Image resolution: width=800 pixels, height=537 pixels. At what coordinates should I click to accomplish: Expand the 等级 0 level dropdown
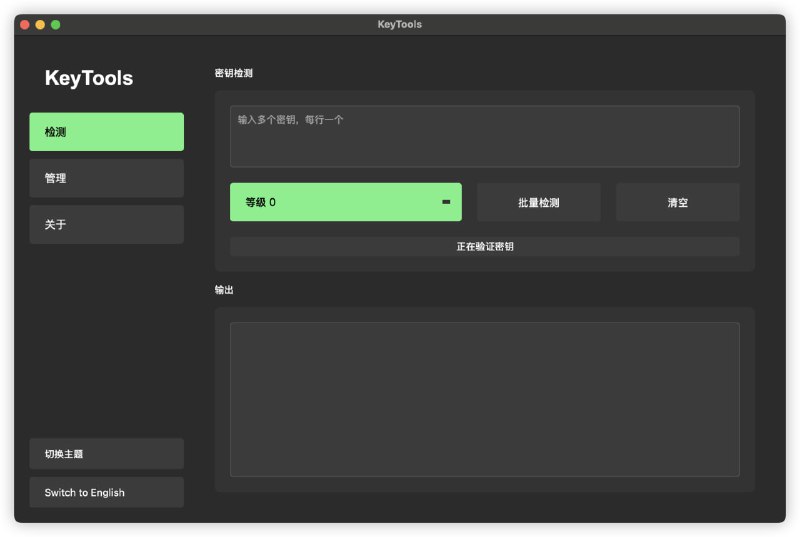[x=346, y=202]
